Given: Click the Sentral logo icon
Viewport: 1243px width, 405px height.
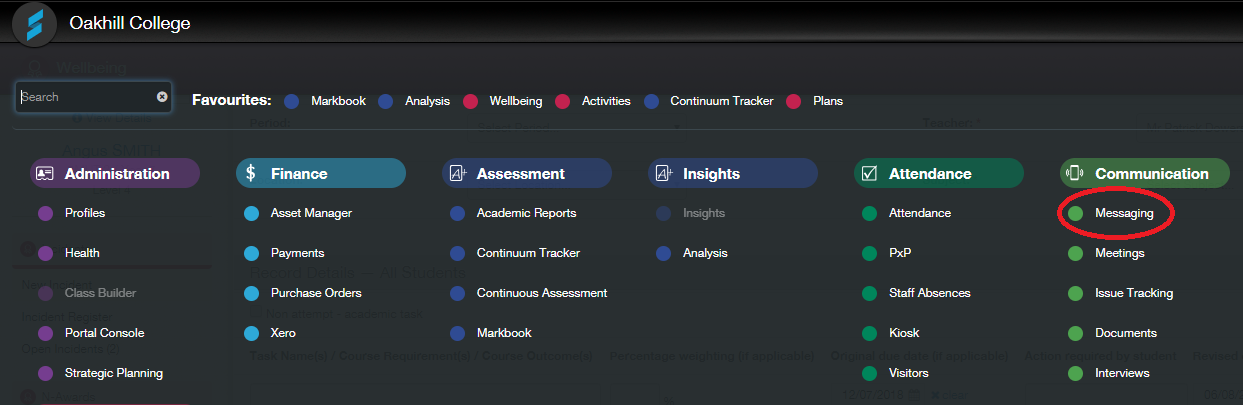Looking at the screenshot, I should point(34,24).
